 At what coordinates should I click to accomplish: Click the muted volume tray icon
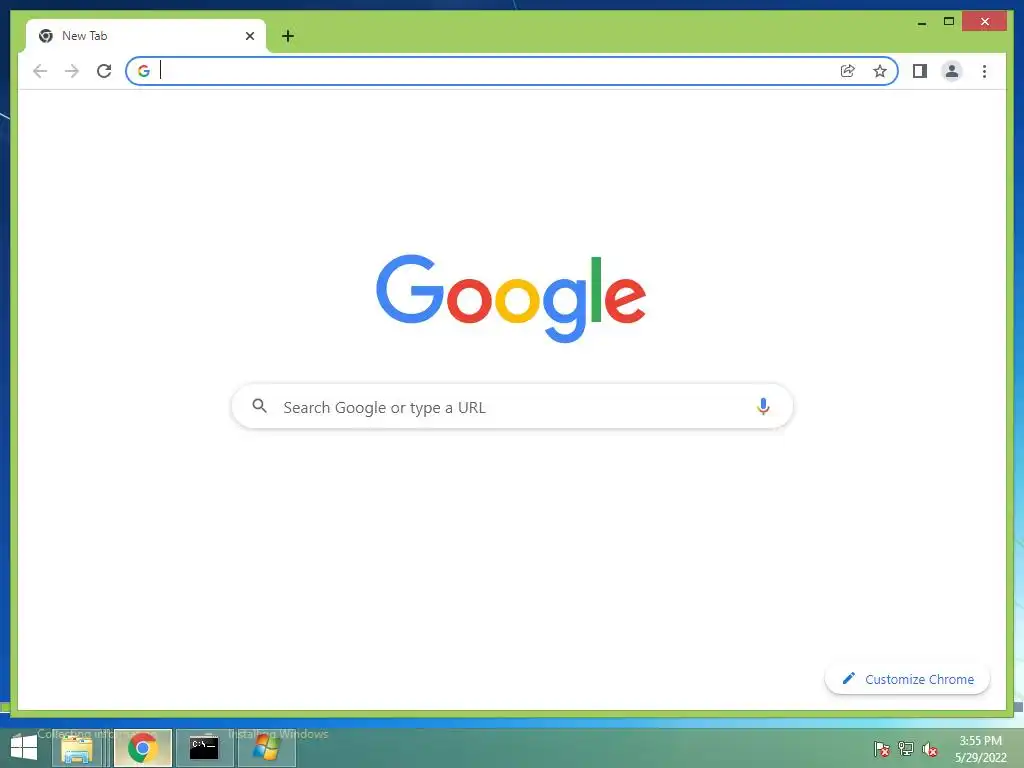tap(930, 748)
